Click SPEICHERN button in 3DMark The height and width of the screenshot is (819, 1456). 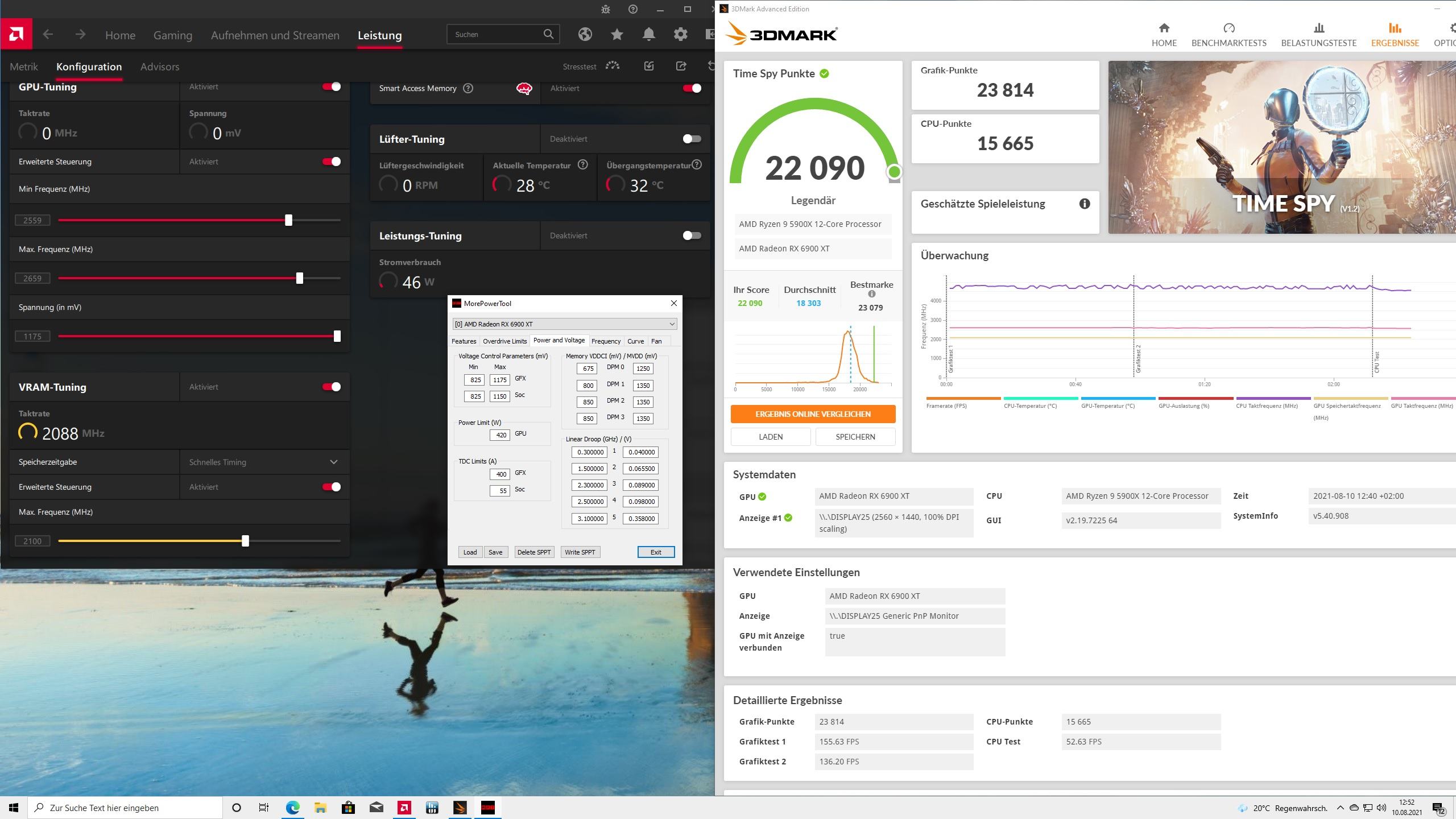pos(855,437)
